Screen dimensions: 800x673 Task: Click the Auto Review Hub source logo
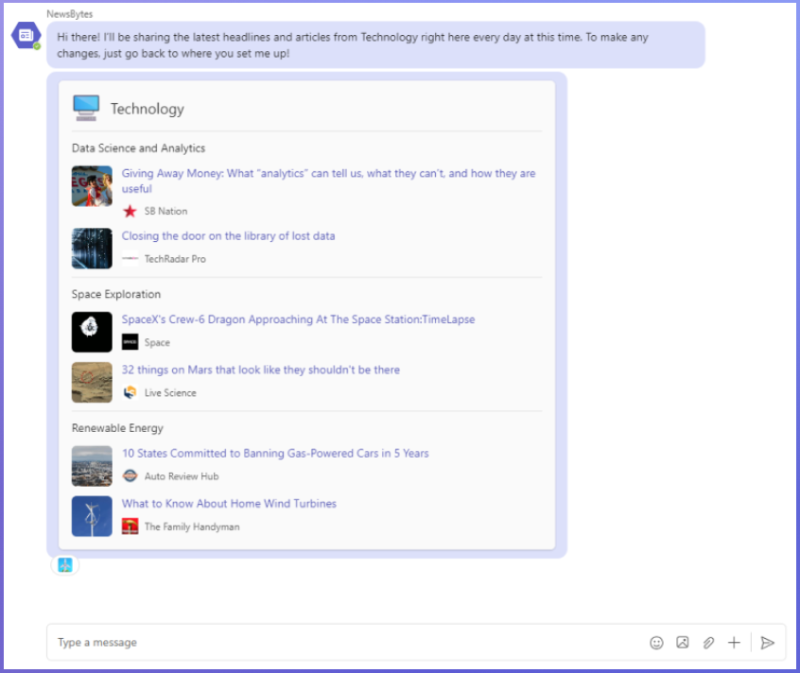[x=130, y=476]
